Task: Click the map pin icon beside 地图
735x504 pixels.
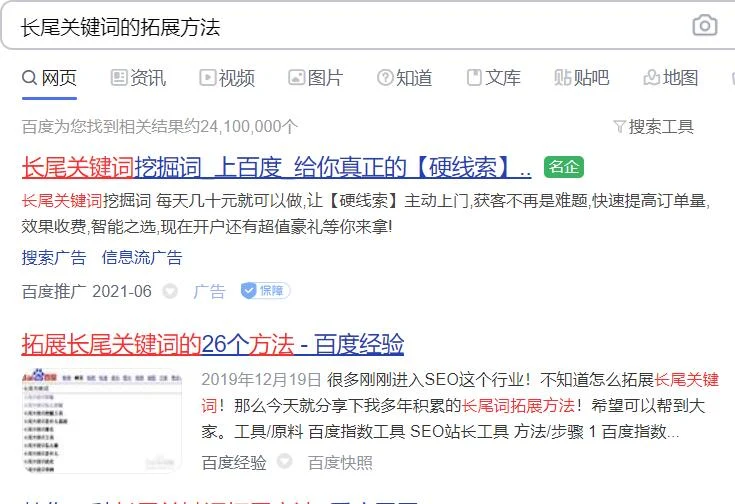Action: pyautogui.click(x=652, y=77)
